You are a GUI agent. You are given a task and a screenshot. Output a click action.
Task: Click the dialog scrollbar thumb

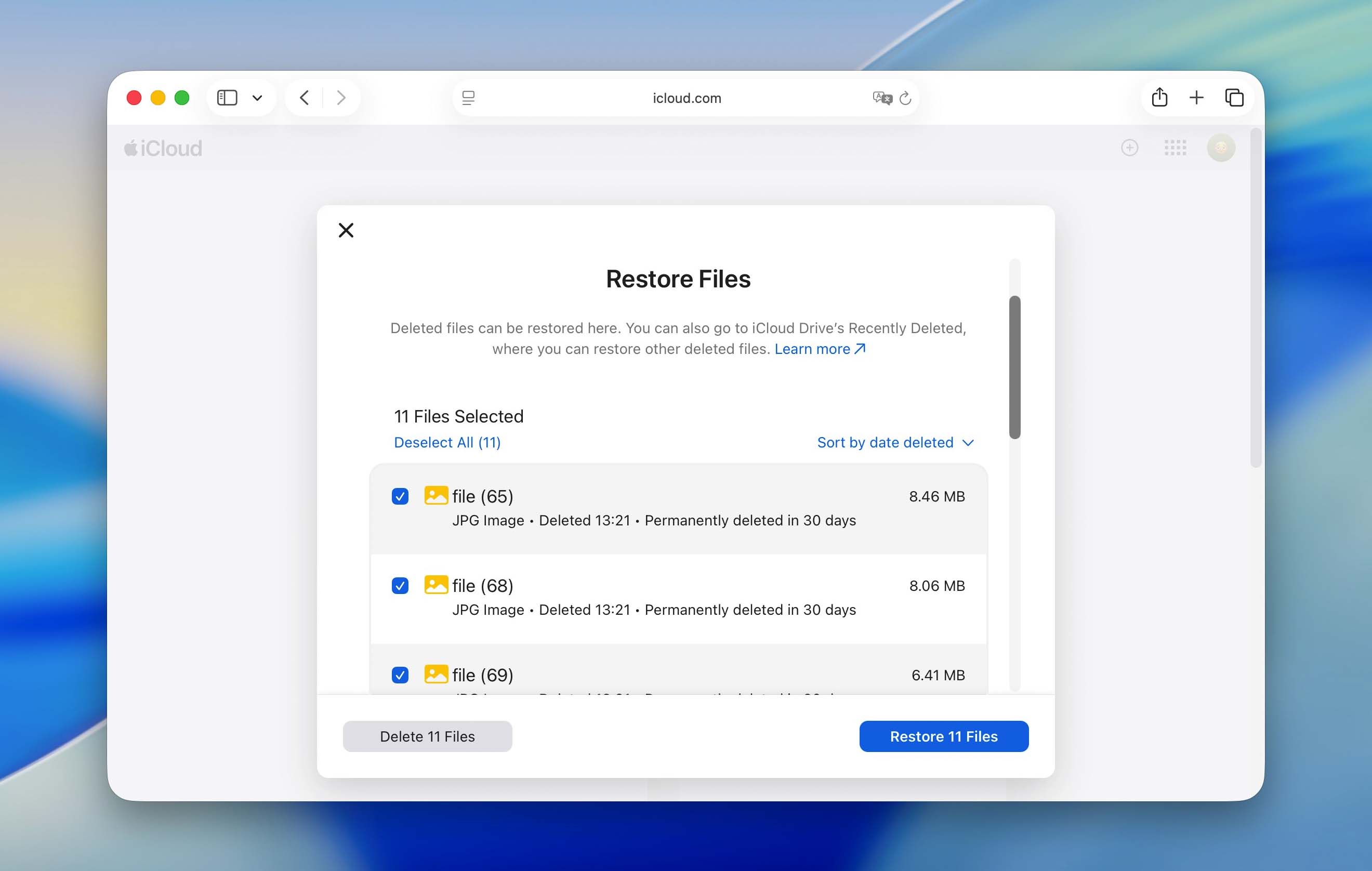click(x=1014, y=367)
